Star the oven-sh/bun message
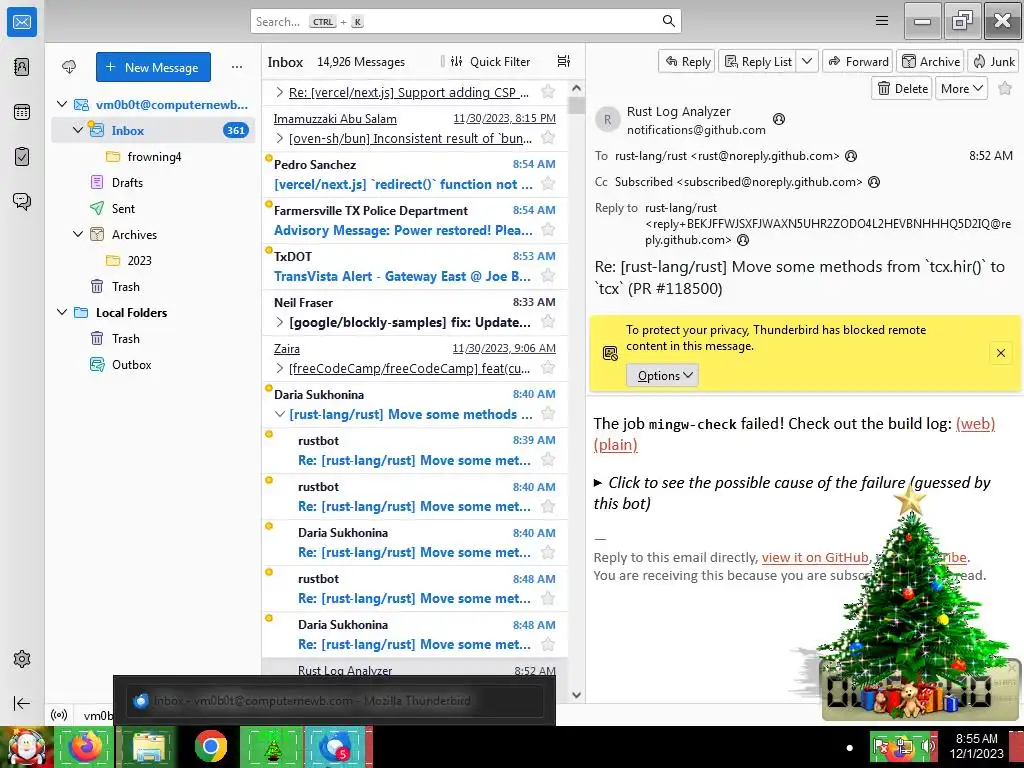The width and height of the screenshot is (1024, 768). (x=548, y=138)
